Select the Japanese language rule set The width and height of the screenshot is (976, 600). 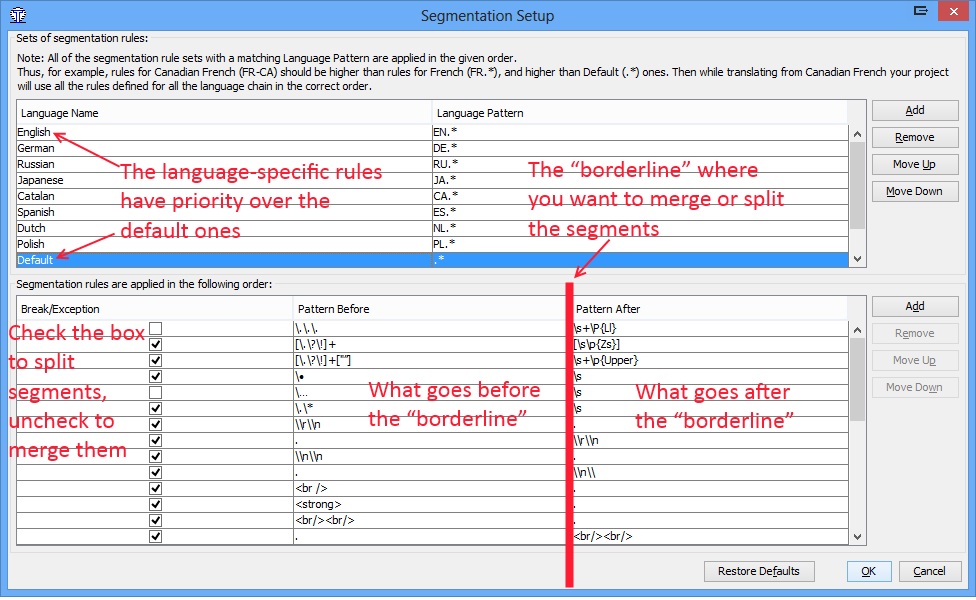click(200, 179)
